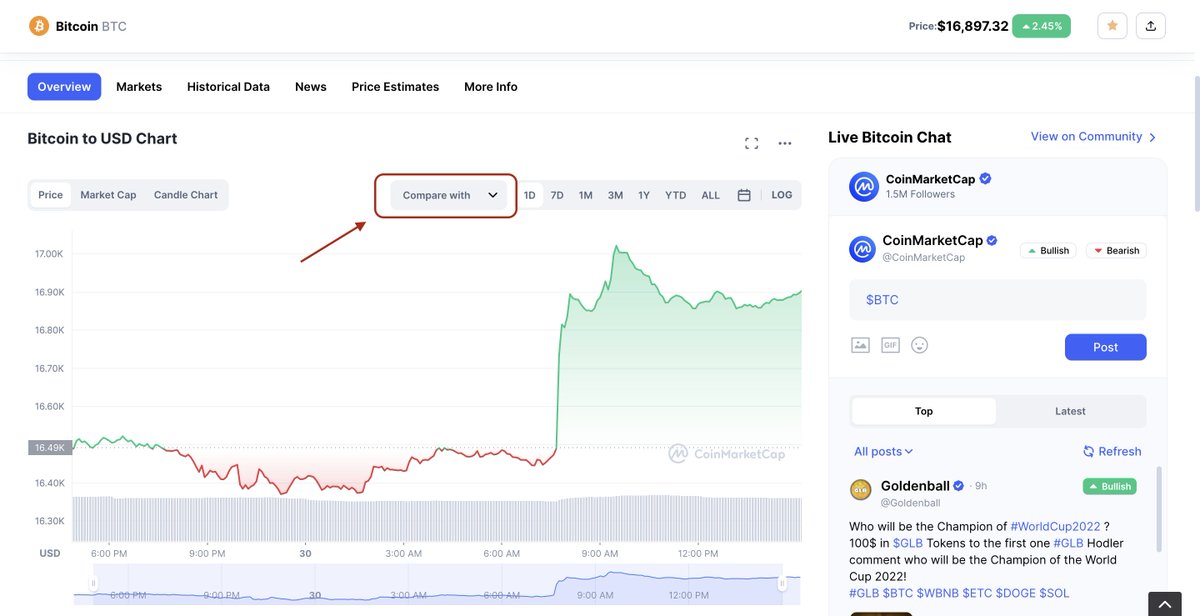Click the scroll-to-top arrow button
Viewport: 1200px width, 616px height.
click(x=1164, y=603)
